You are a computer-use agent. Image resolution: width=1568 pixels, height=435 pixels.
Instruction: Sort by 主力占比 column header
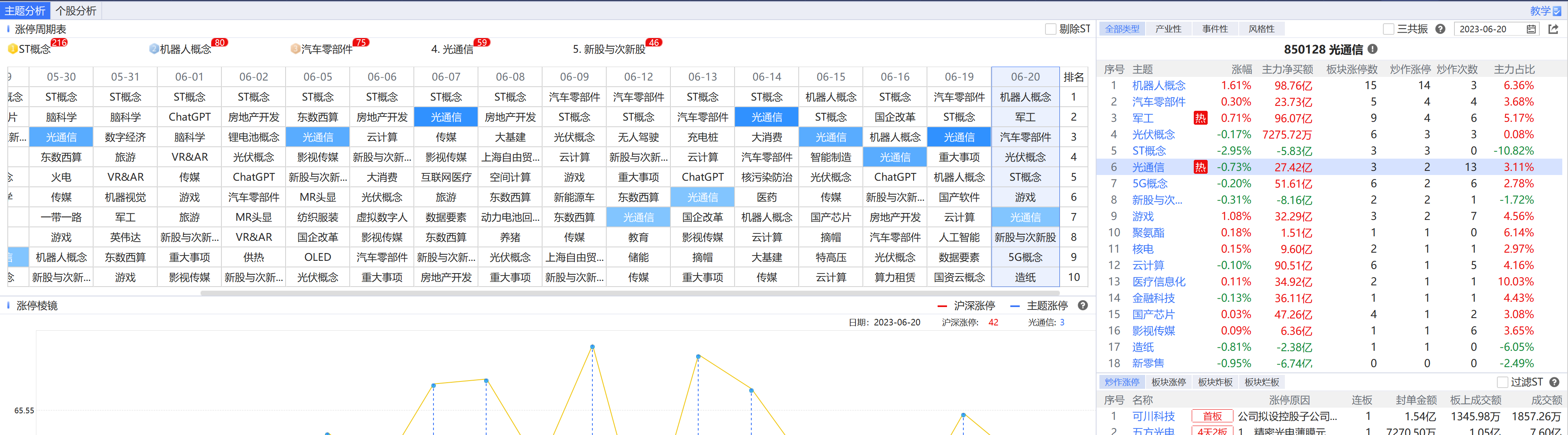click(x=1514, y=69)
